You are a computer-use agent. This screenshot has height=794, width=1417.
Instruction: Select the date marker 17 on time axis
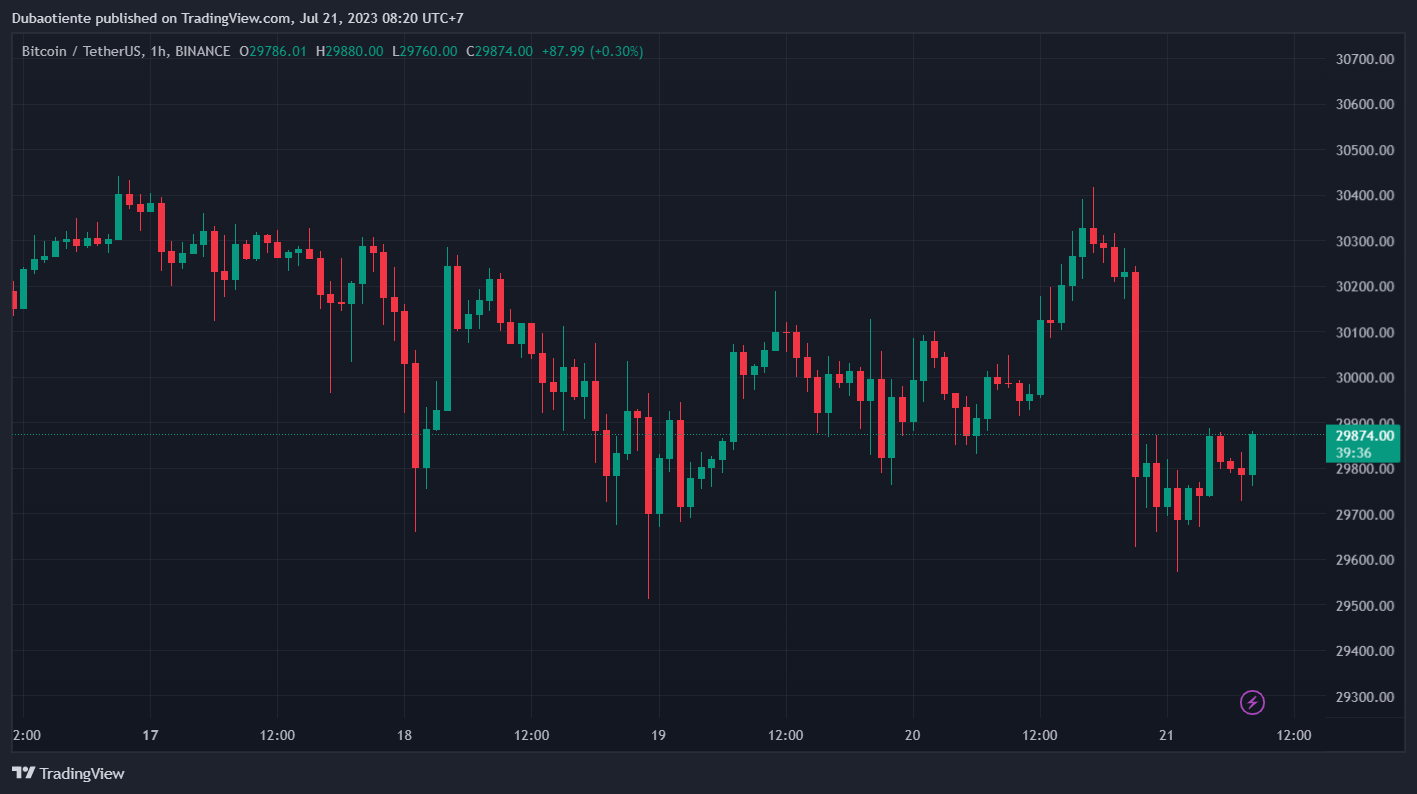point(150,735)
